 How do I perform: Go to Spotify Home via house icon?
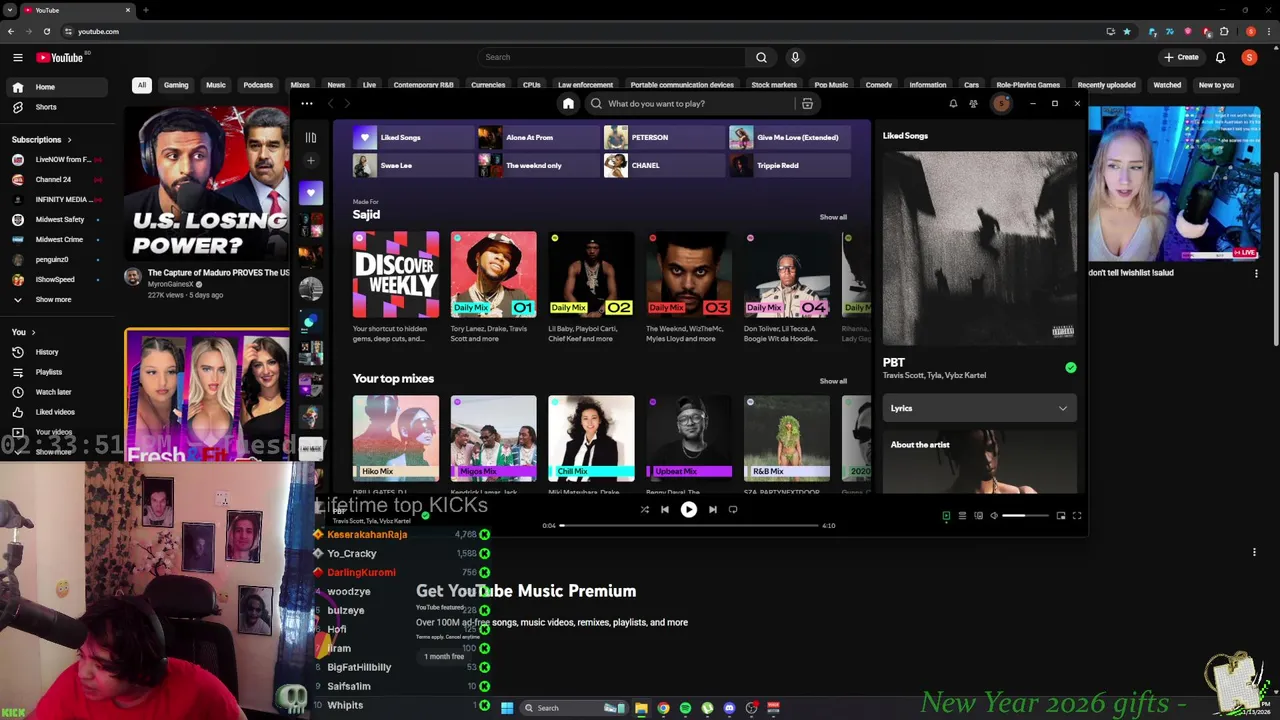tap(568, 104)
